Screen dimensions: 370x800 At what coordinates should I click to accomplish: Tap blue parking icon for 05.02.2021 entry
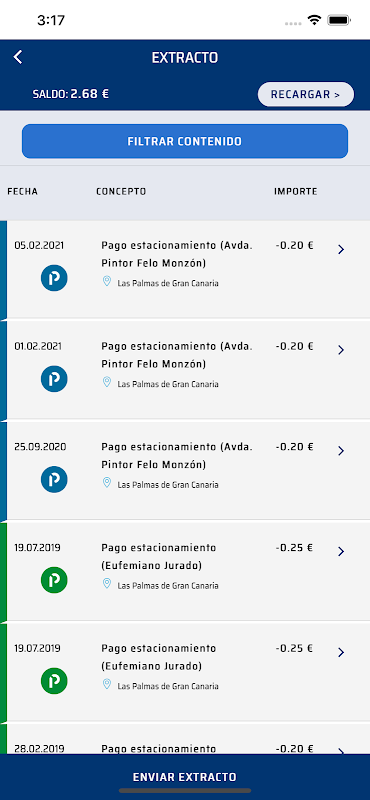click(x=54, y=278)
